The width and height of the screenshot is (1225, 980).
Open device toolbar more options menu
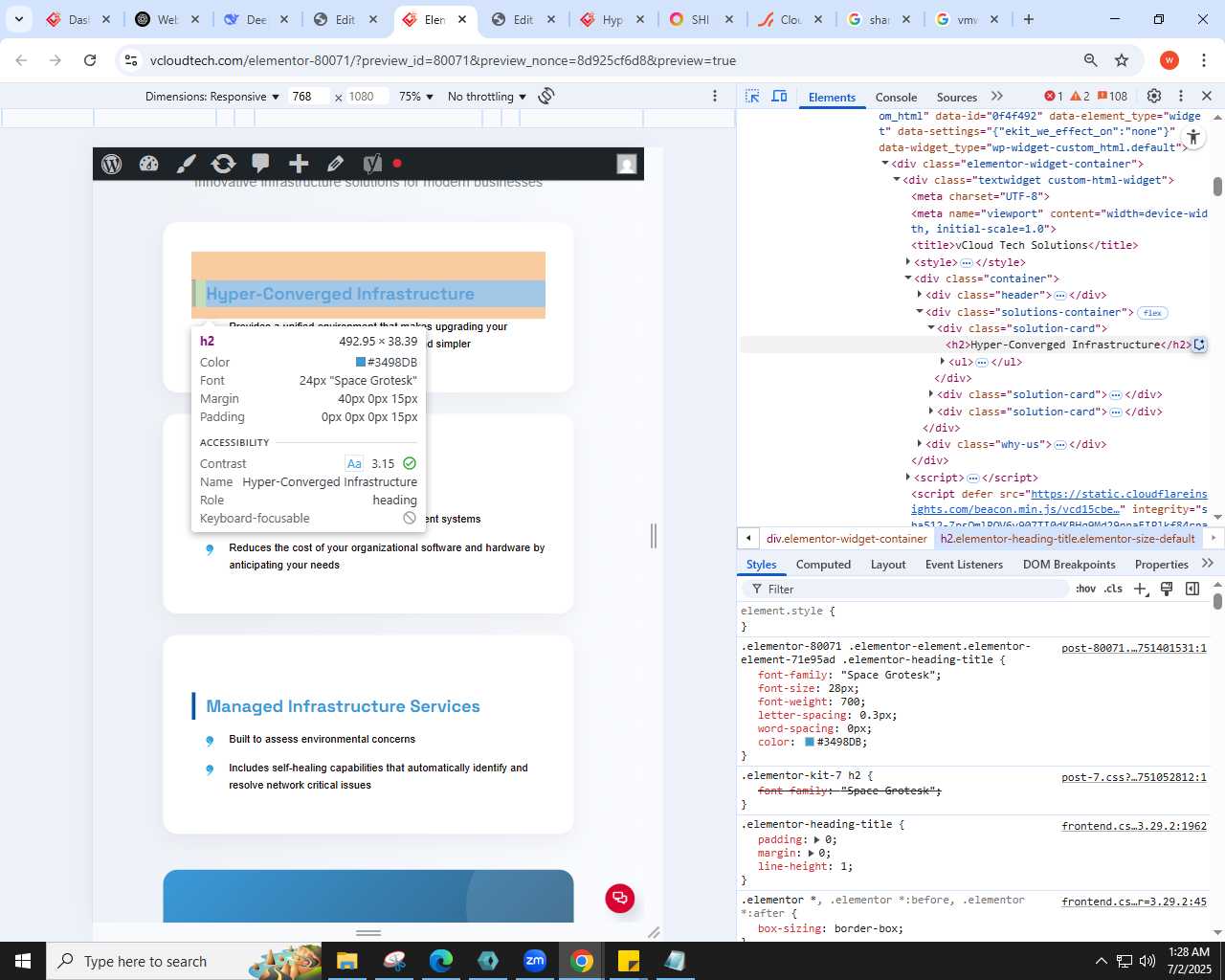coord(715,96)
